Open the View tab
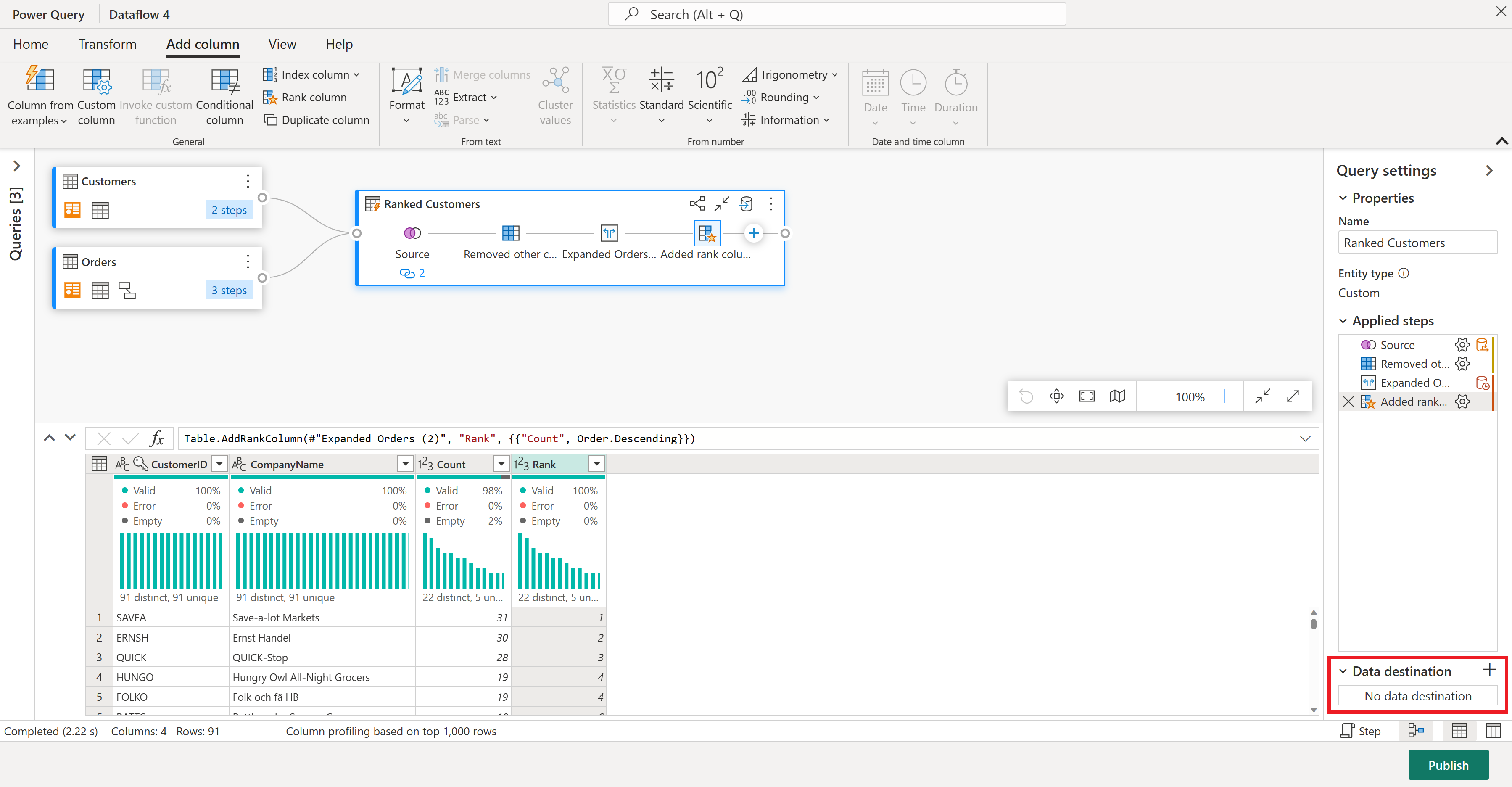 pos(282,44)
